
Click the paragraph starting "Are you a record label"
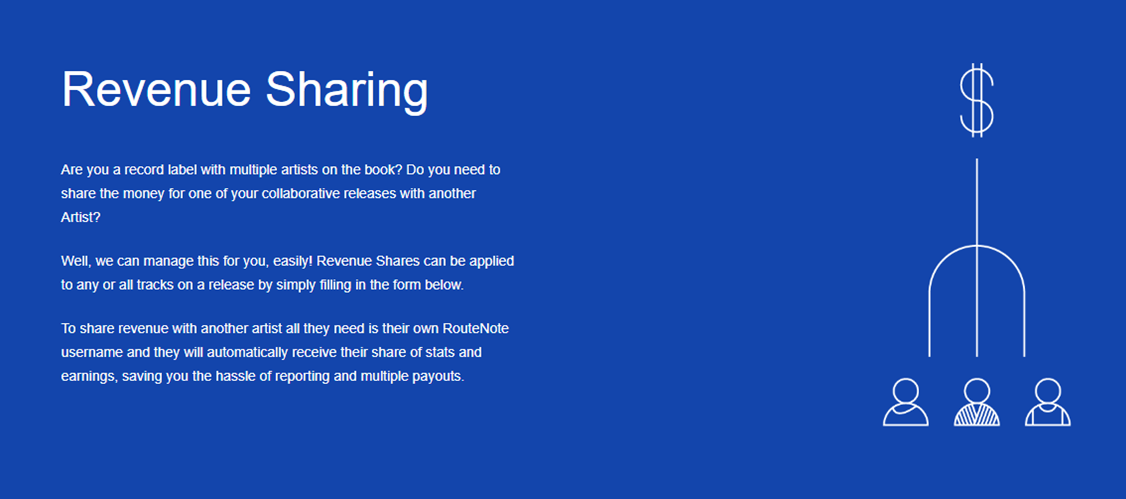point(281,194)
